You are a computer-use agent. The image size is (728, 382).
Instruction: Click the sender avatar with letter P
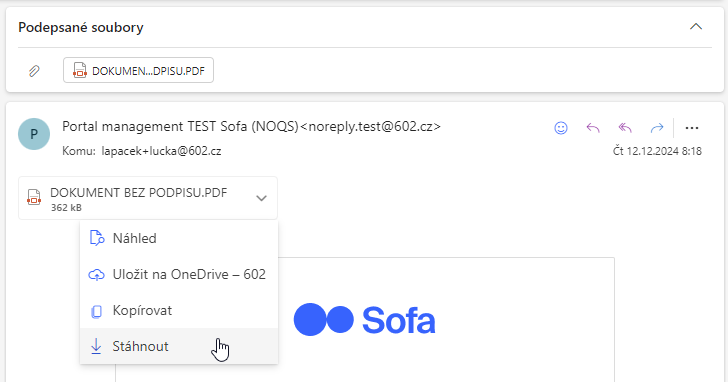34,134
